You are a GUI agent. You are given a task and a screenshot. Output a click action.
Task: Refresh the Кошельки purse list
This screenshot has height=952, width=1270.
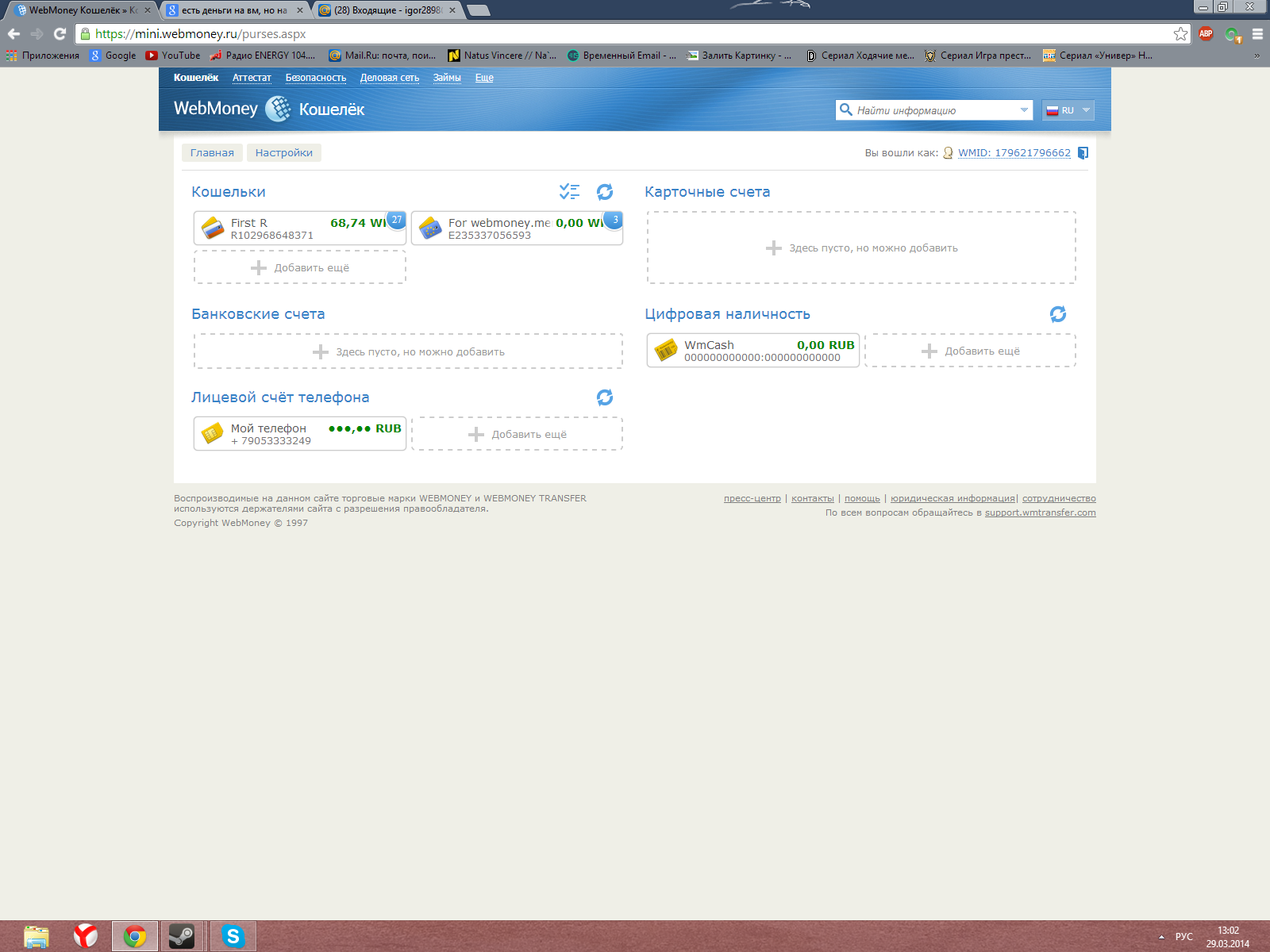pos(605,192)
